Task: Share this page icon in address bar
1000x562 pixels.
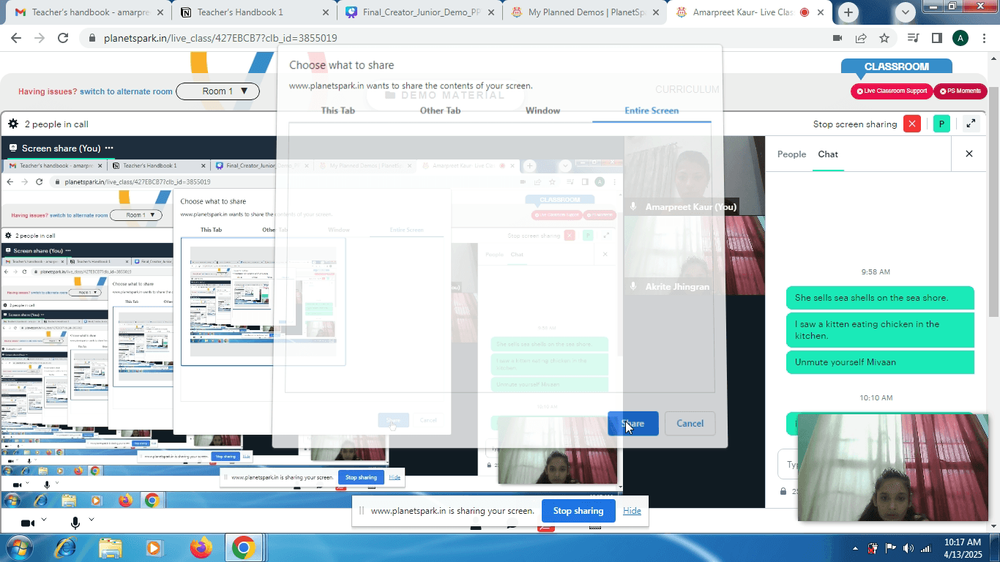Action: (861, 38)
